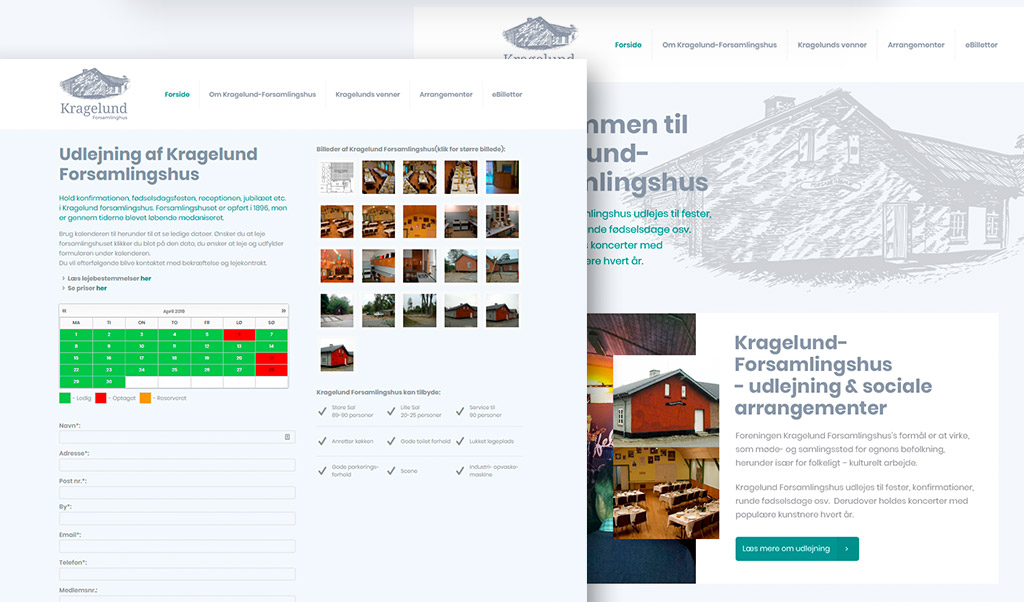This screenshot has width=1024, height=602.
Task: Click 'her' link after Se priser
Action: (101, 288)
